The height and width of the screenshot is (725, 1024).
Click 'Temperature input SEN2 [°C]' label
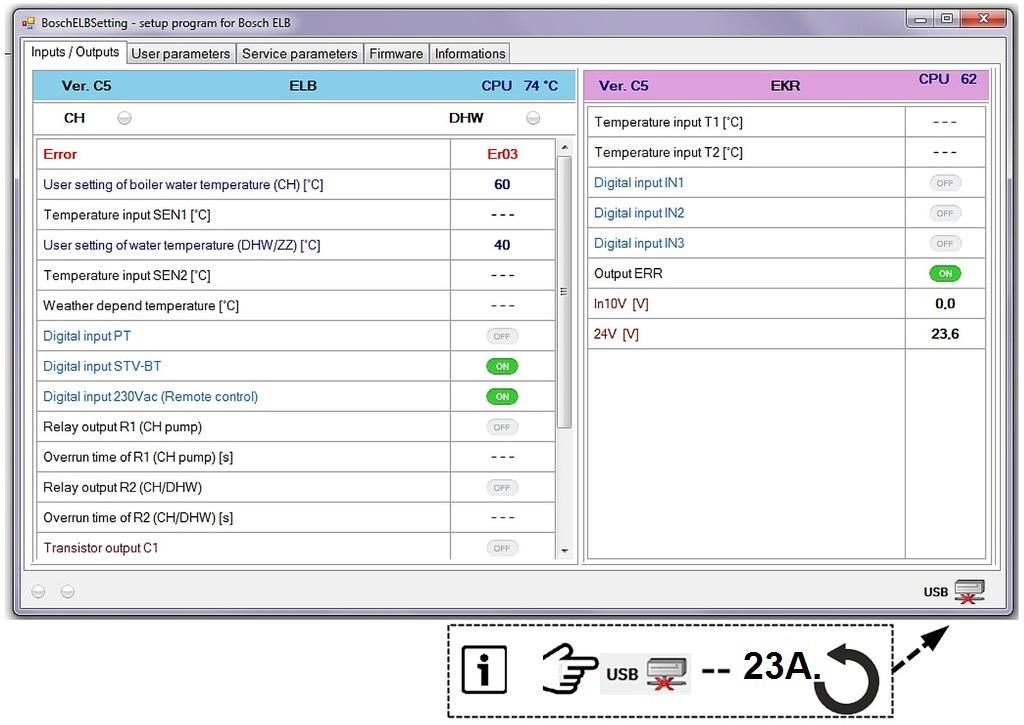(127, 276)
